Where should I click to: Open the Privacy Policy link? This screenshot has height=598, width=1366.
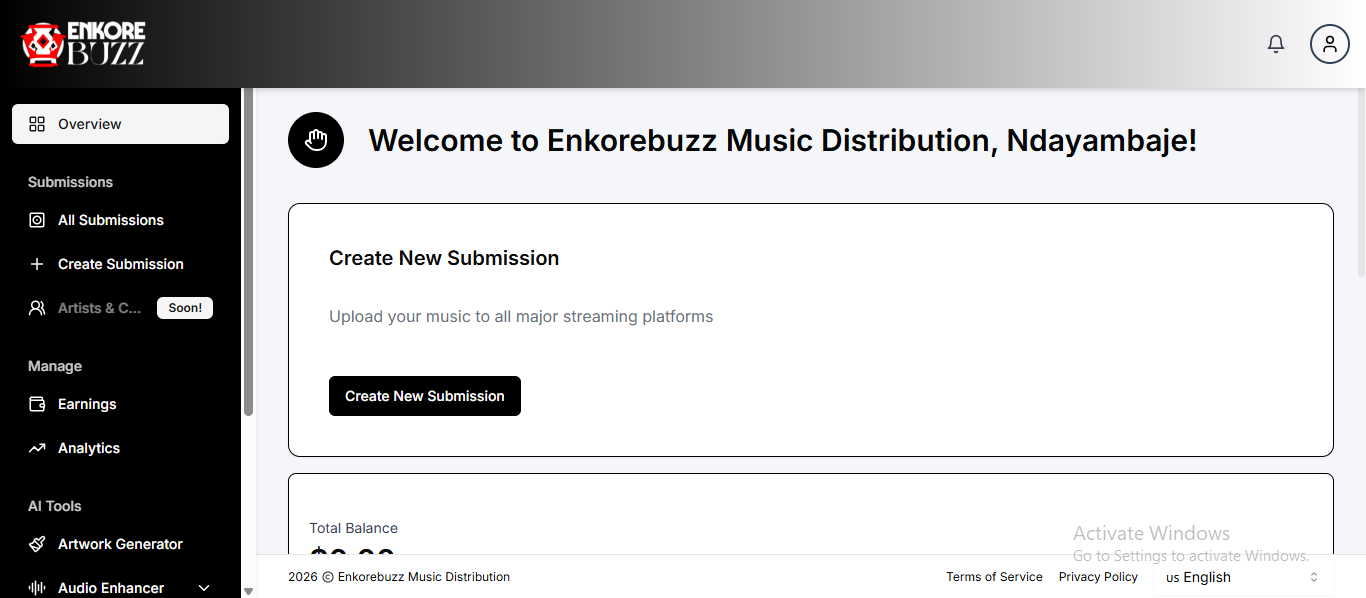pyautogui.click(x=1097, y=577)
